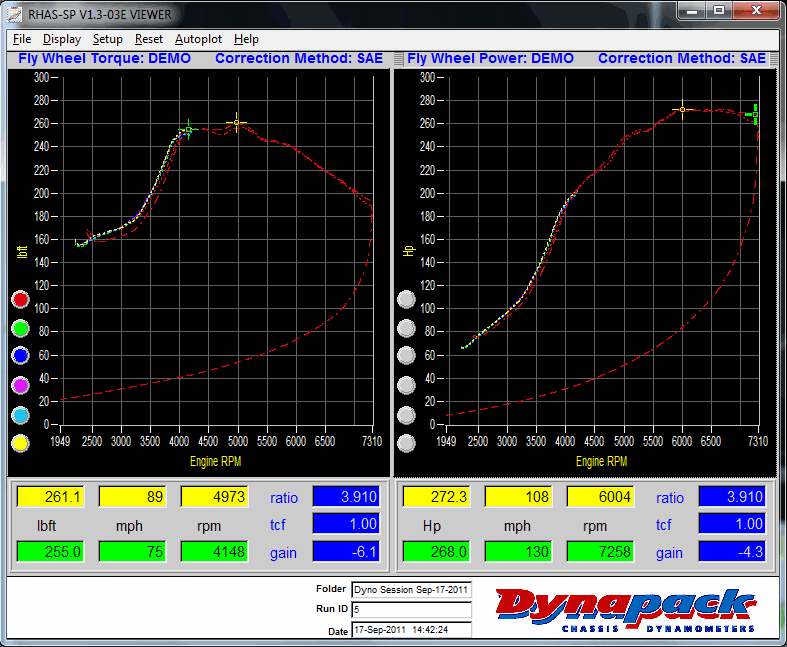Open the Setup menu
The width and height of the screenshot is (787, 647).
107,39
